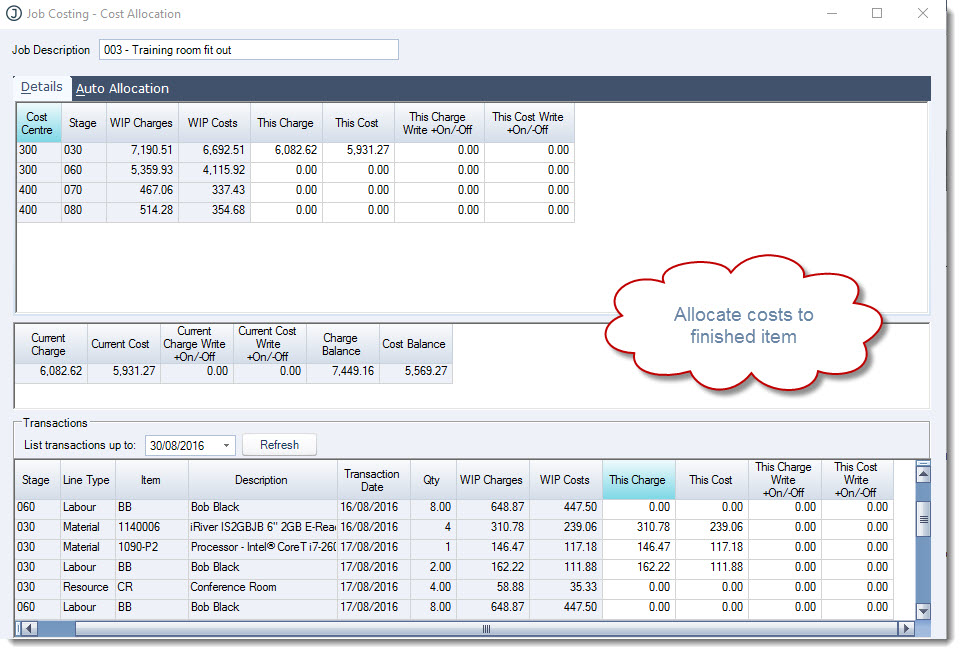The width and height of the screenshot is (962, 654).
Task: Click This Cost value 117.18
Action: pyautogui.click(x=711, y=547)
